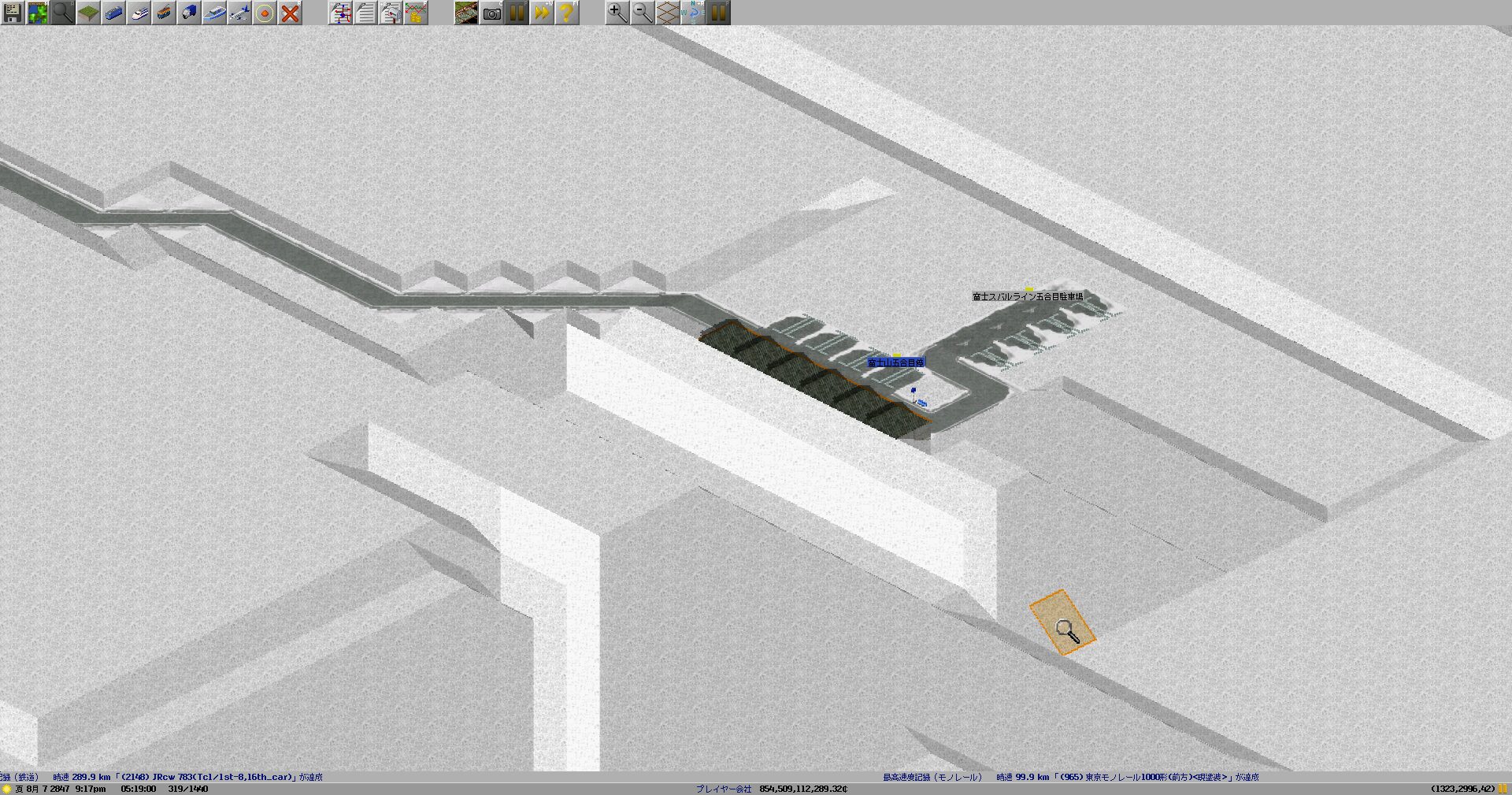Toggle the grid display
Viewport: 1512px width, 795px height.
coord(668,13)
